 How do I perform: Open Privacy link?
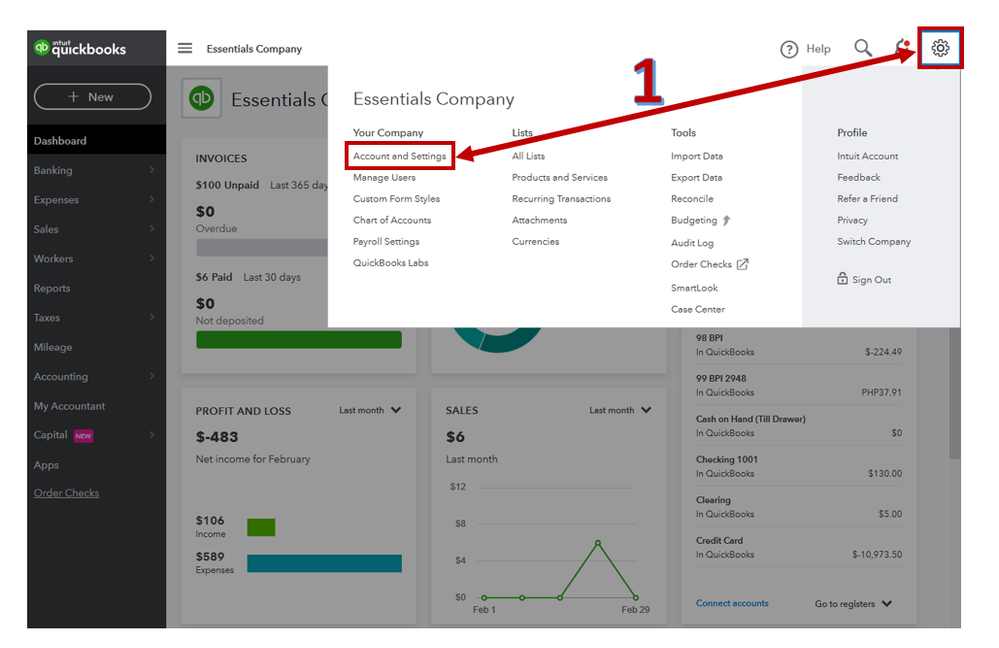click(x=852, y=220)
